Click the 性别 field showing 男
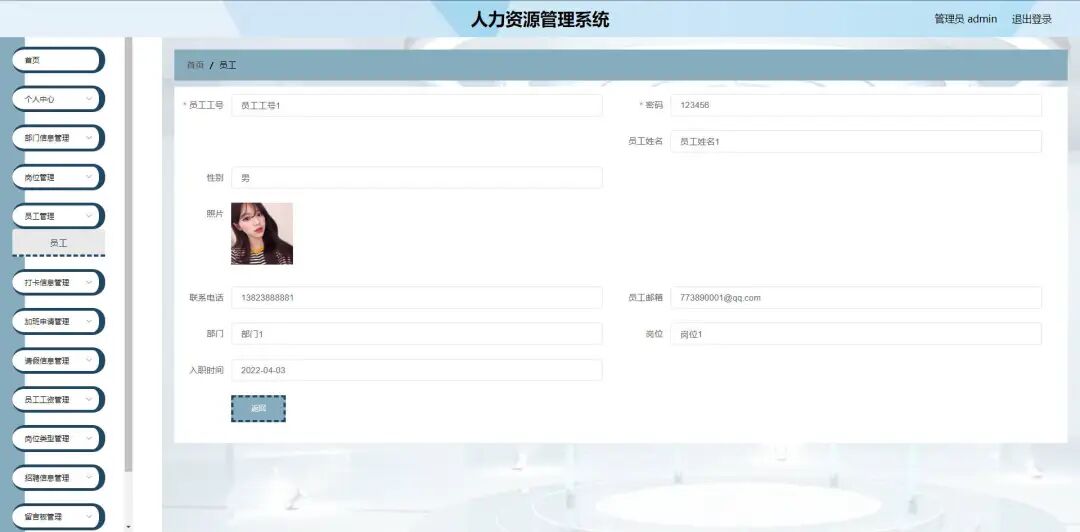 pos(417,178)
